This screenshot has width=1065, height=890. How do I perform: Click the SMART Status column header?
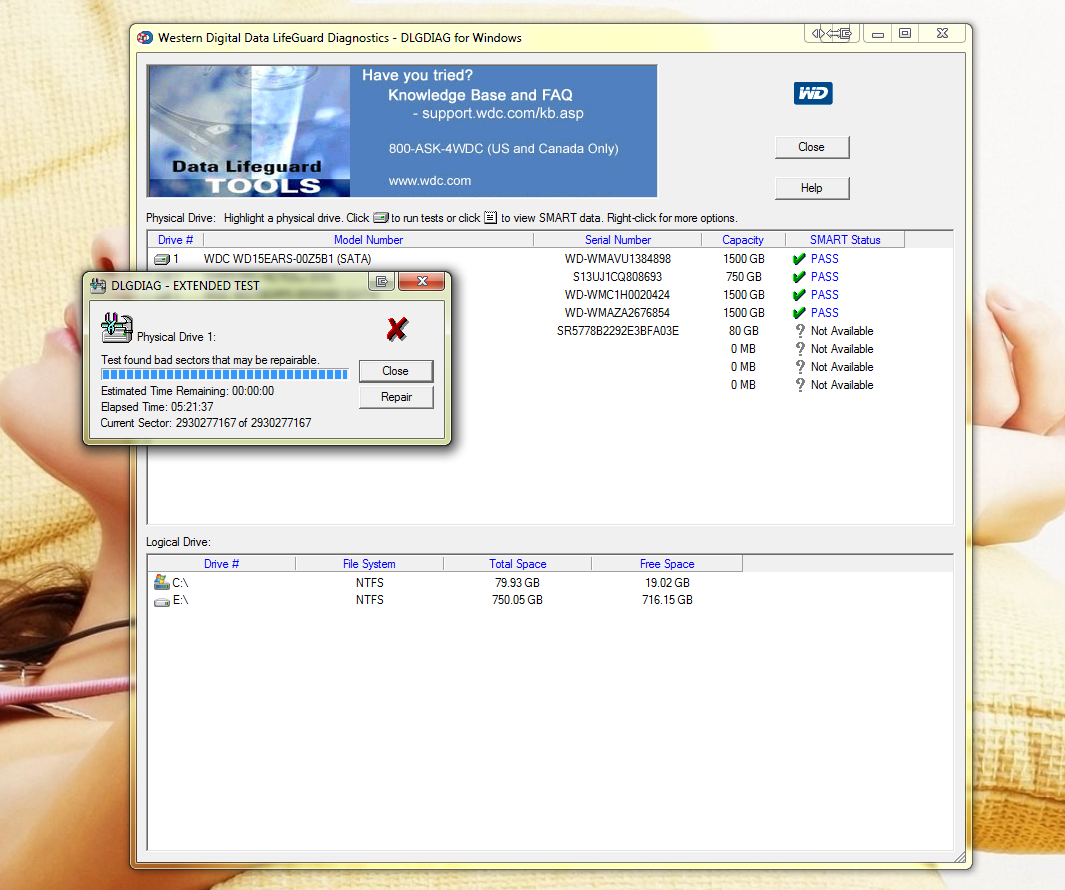pyautogui.click(x=845, y=240)
